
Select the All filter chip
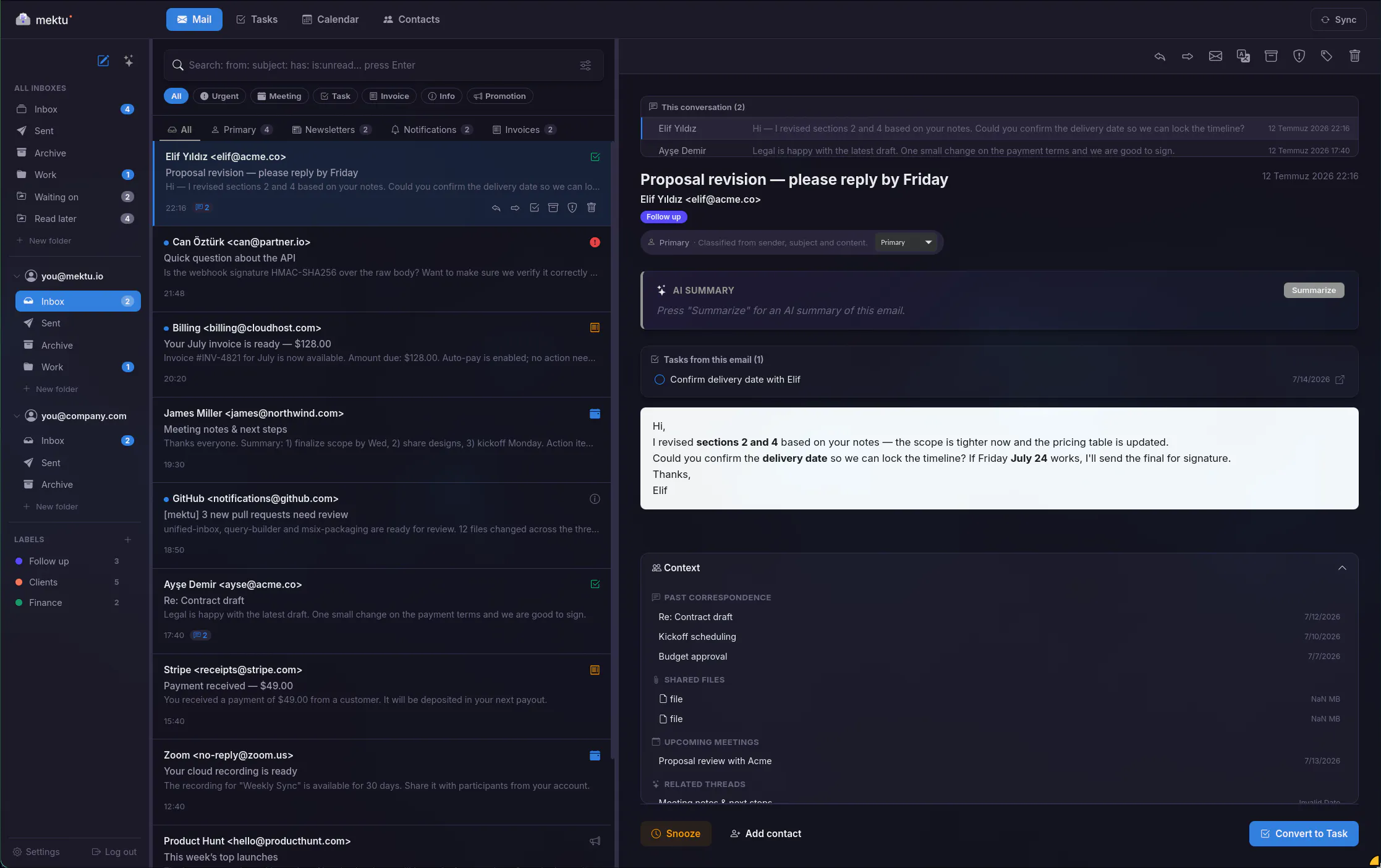click(176, 96)
